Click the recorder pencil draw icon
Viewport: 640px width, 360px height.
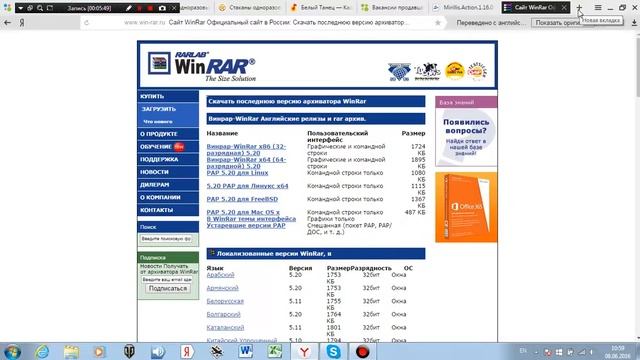(129, 8)
